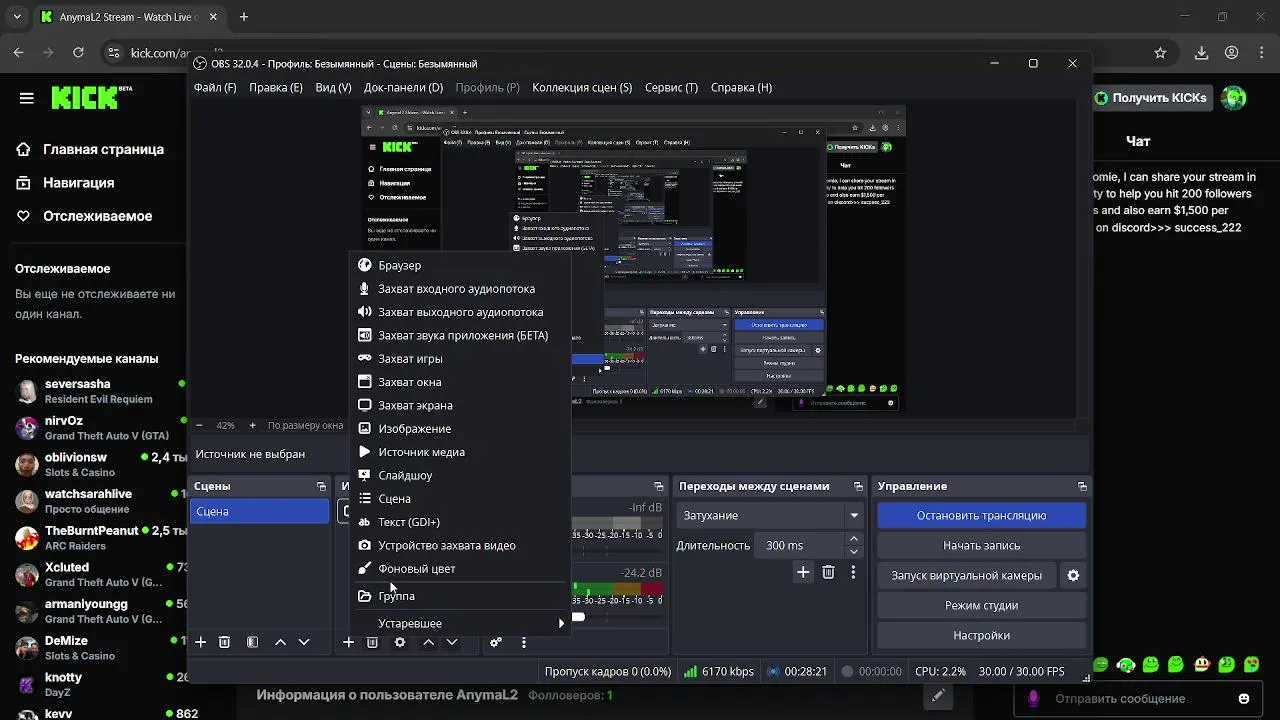Undock the Управление panel via float icon

click(1082, 486)
